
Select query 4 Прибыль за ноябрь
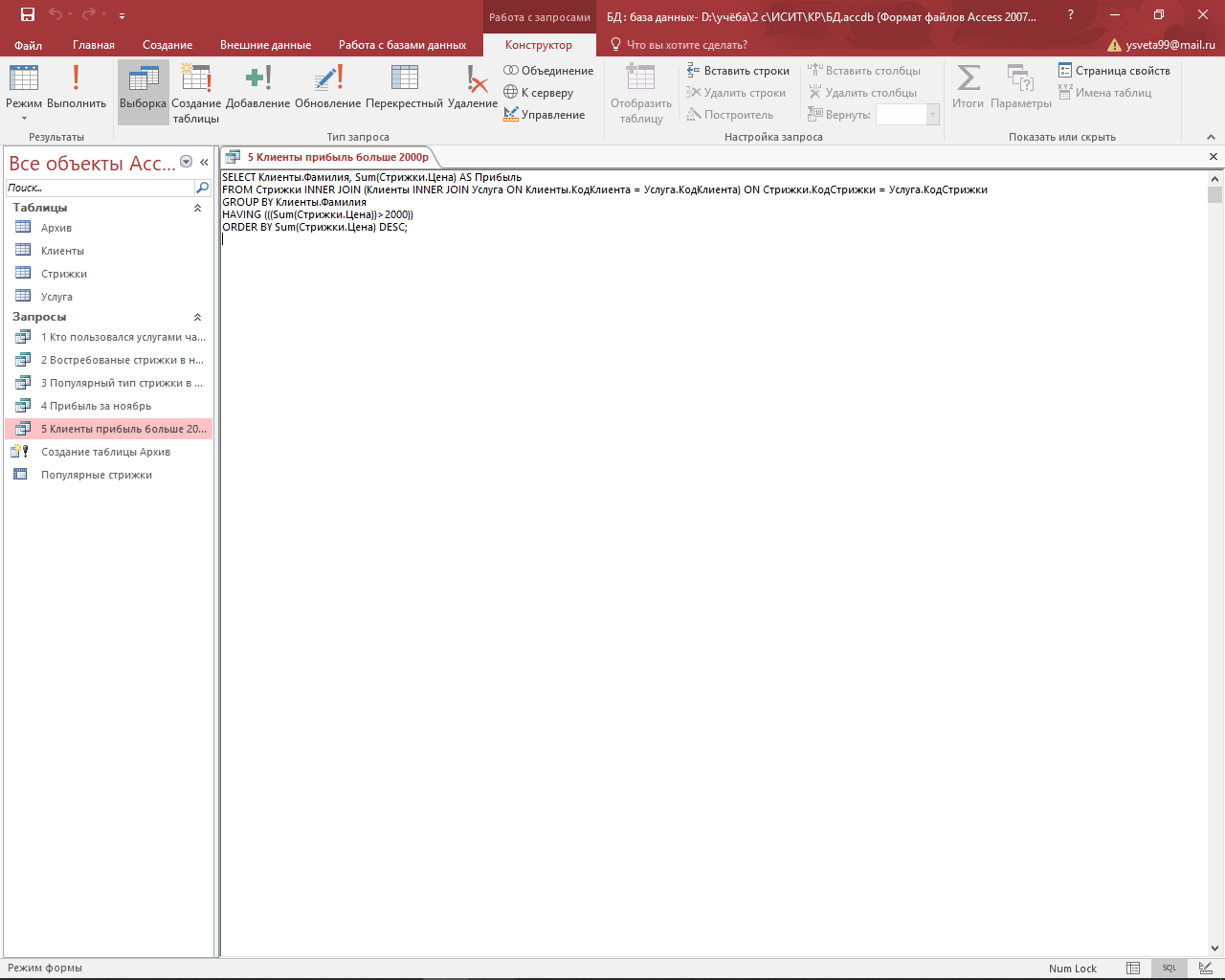click(108, 406)
